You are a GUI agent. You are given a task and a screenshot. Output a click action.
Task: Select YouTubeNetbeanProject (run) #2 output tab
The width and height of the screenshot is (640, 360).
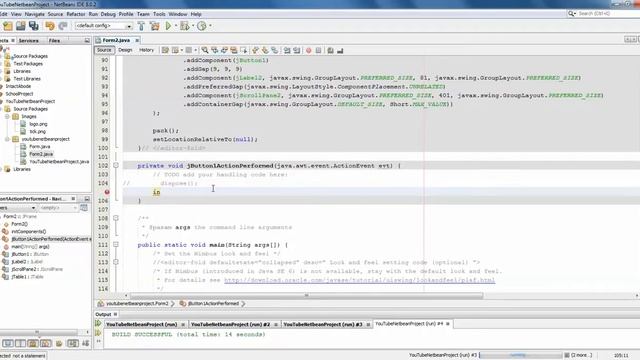click(230, 324)
